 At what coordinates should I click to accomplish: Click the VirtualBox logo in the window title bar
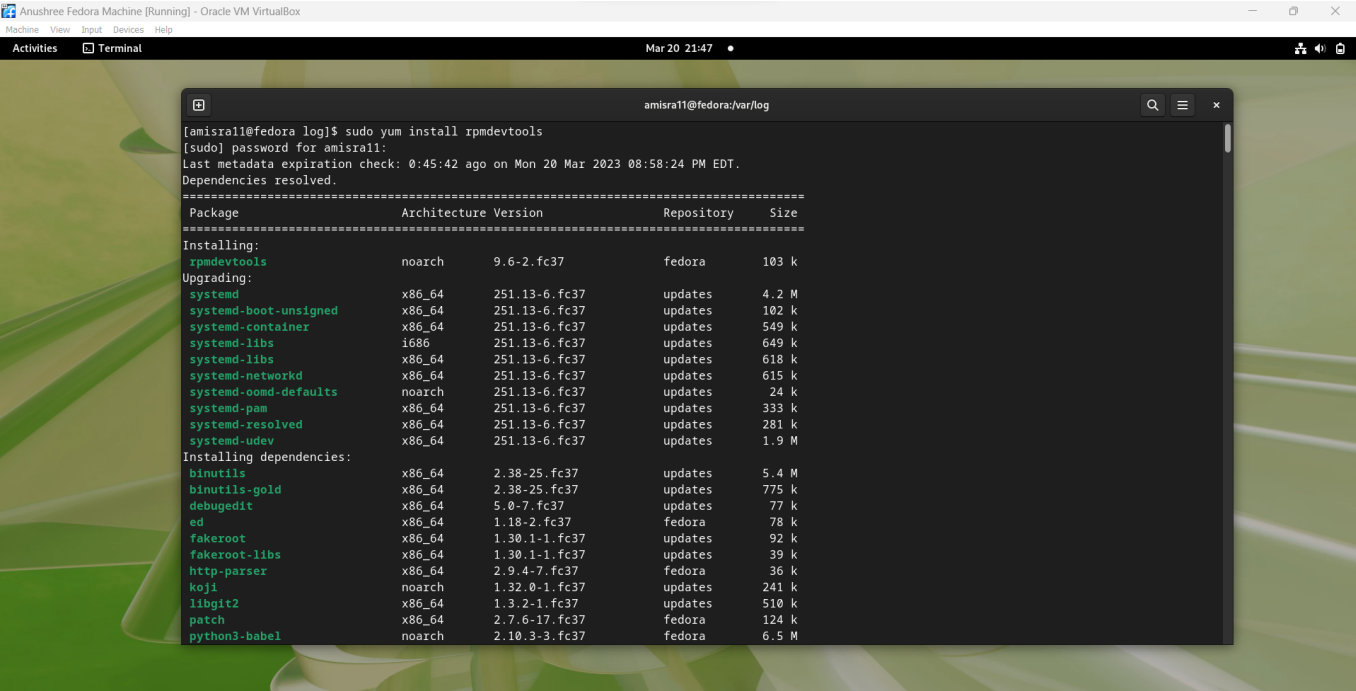point(10,10)
